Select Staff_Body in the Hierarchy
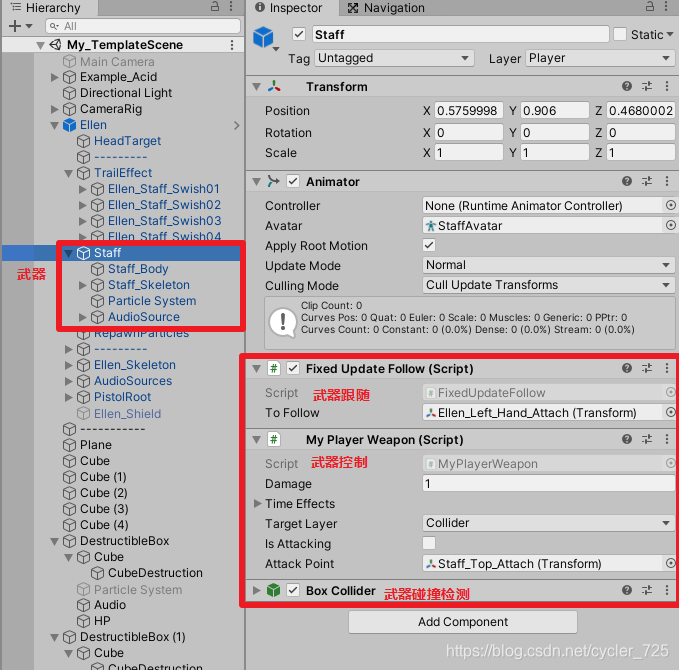This screenshot has height=670, width=679. coord(138,269)
